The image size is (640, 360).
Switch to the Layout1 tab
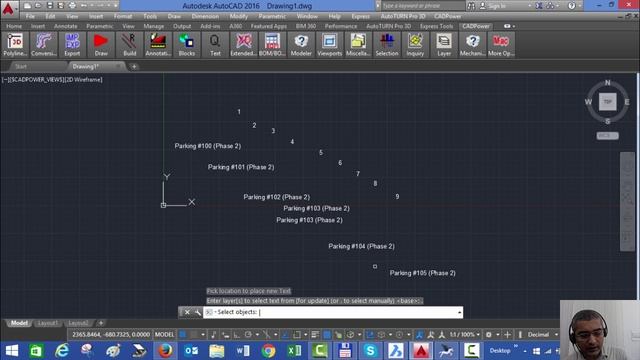pyautogui.click(x=48, y=323)
